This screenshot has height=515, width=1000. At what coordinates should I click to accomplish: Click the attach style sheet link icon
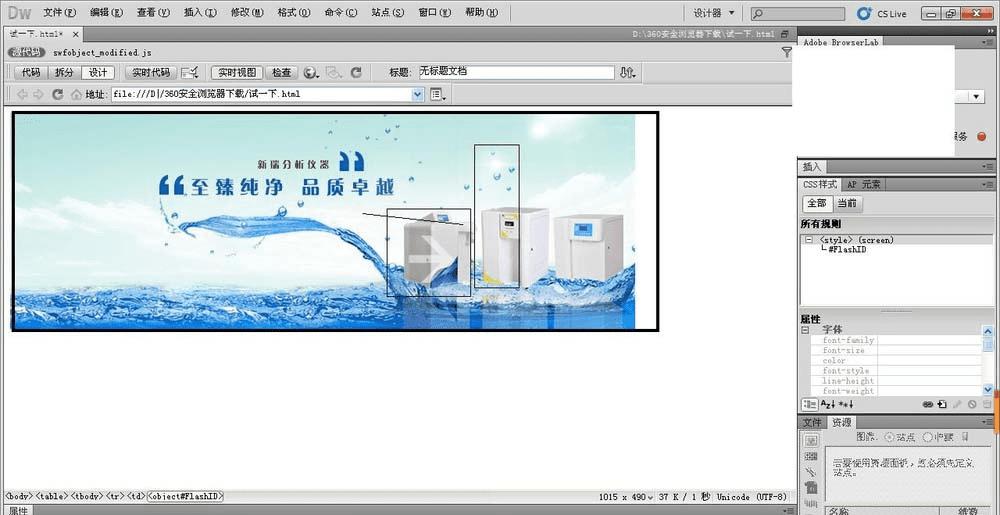point(928,404)
